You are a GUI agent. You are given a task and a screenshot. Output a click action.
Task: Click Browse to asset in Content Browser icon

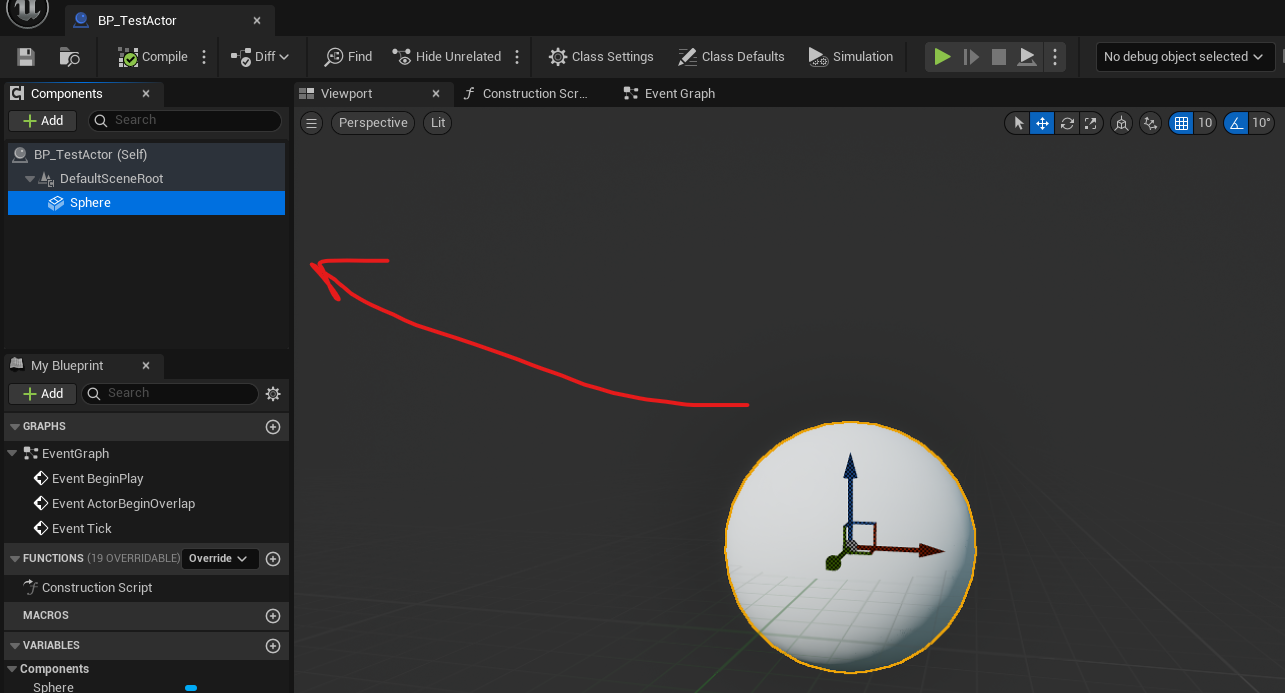click(69, 57)
